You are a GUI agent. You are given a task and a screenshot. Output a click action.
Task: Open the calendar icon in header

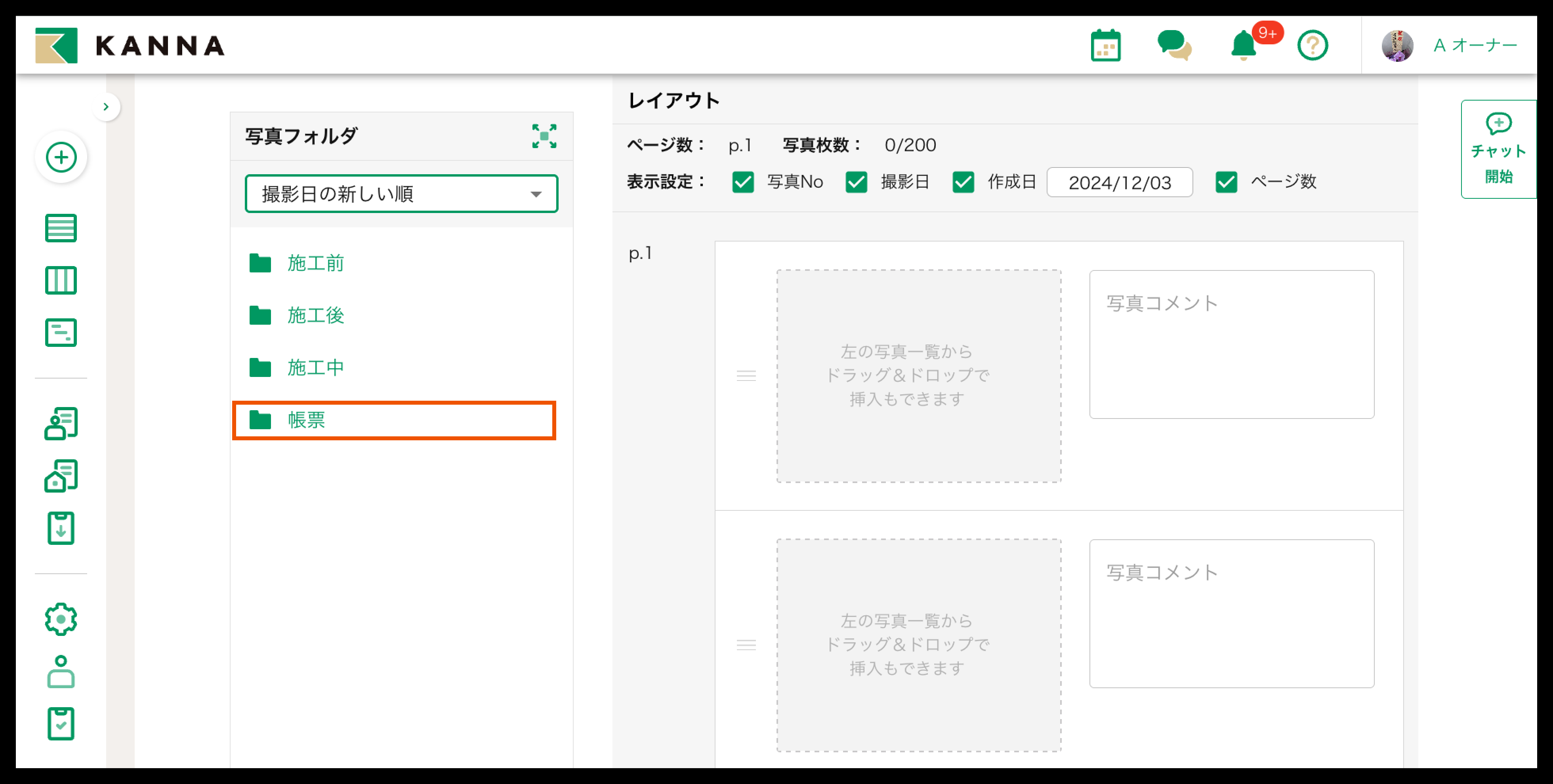point(1105,46)
